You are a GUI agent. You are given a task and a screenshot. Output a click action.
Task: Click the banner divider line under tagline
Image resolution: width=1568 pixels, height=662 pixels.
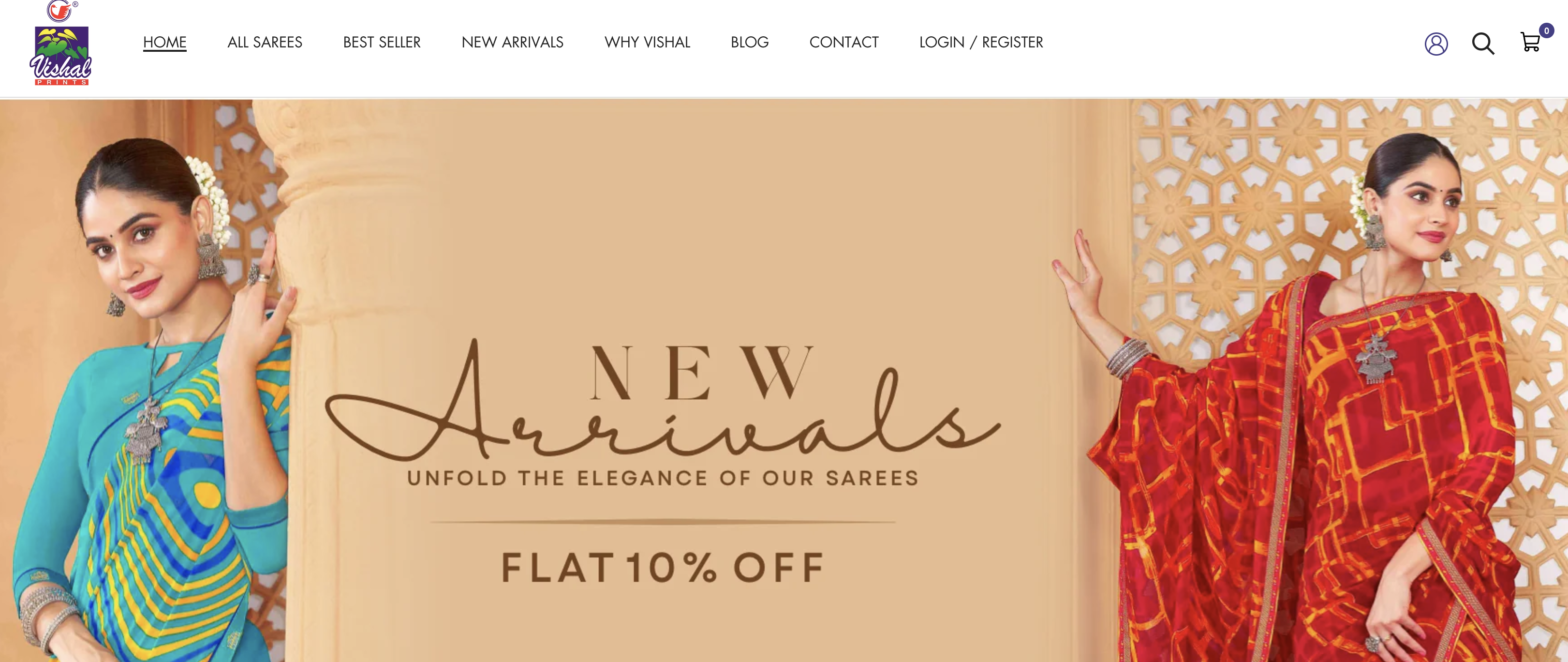coord(663,522)
